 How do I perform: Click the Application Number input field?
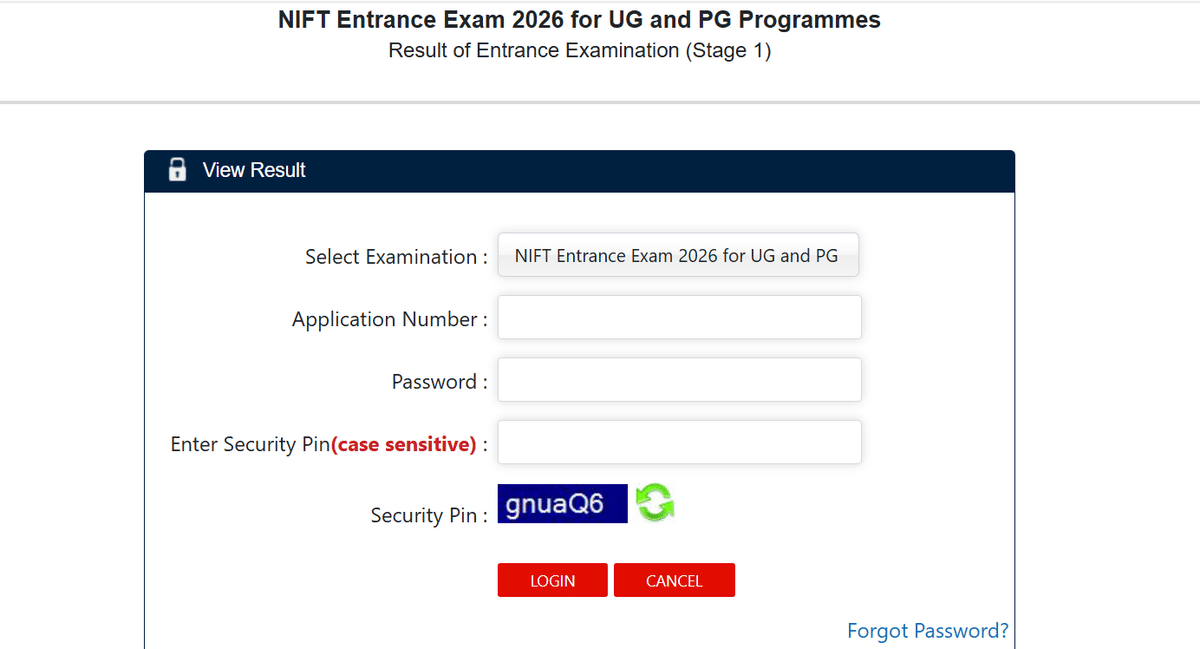[679, 317]
